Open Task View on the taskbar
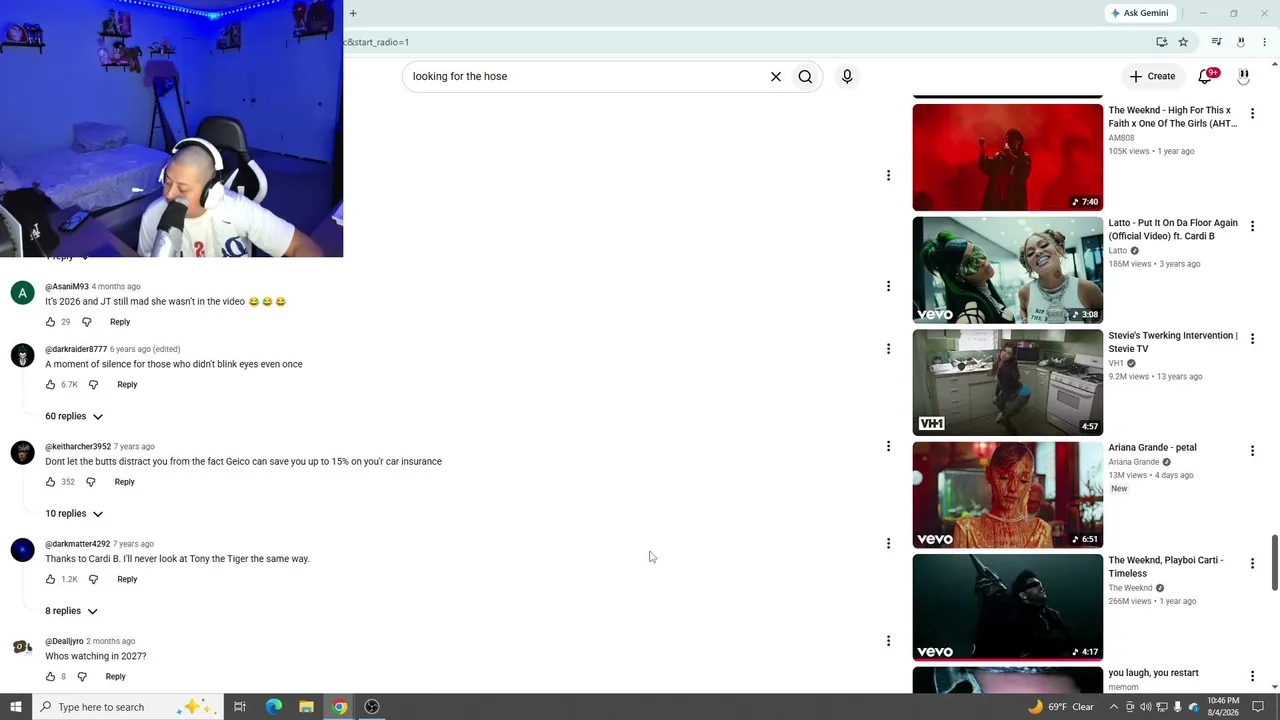1280x720 pixels. (x=240, y=707)
